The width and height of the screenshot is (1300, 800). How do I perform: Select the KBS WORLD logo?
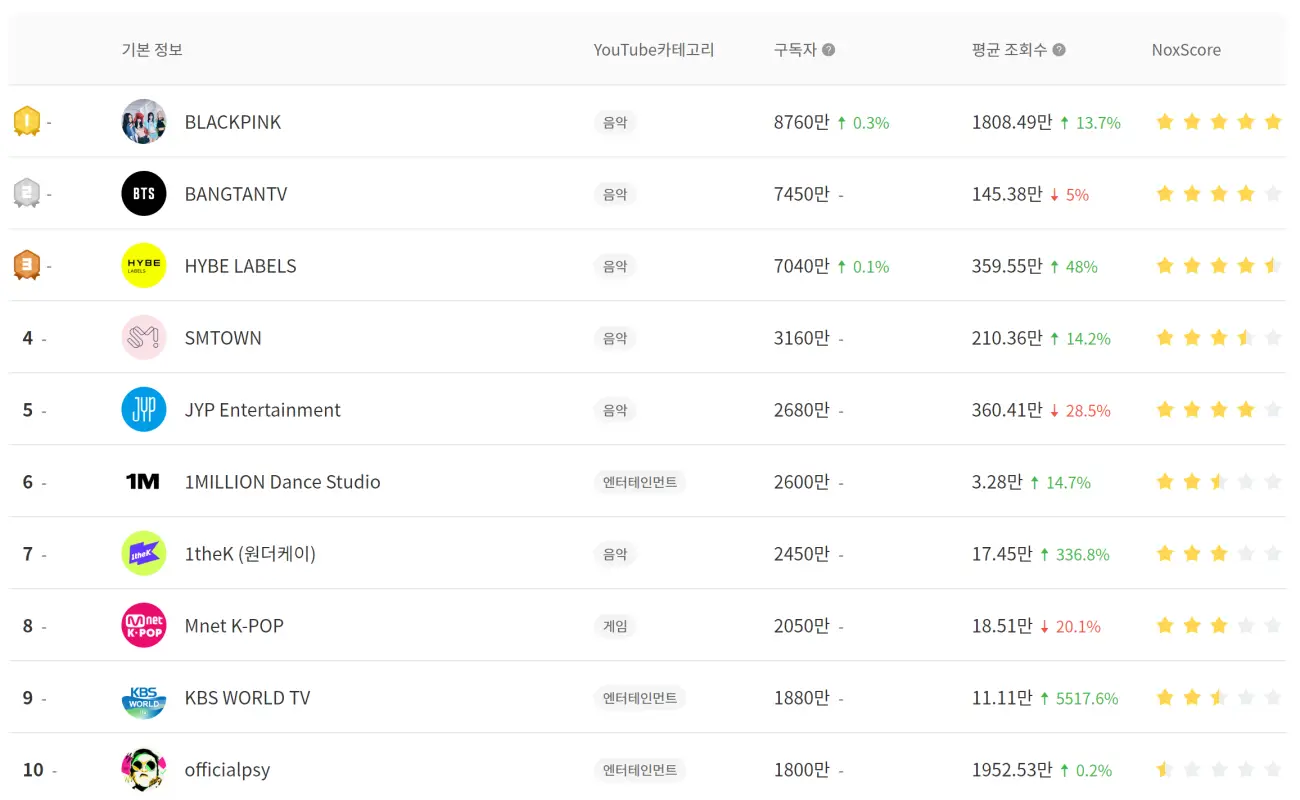pos(144,698)
